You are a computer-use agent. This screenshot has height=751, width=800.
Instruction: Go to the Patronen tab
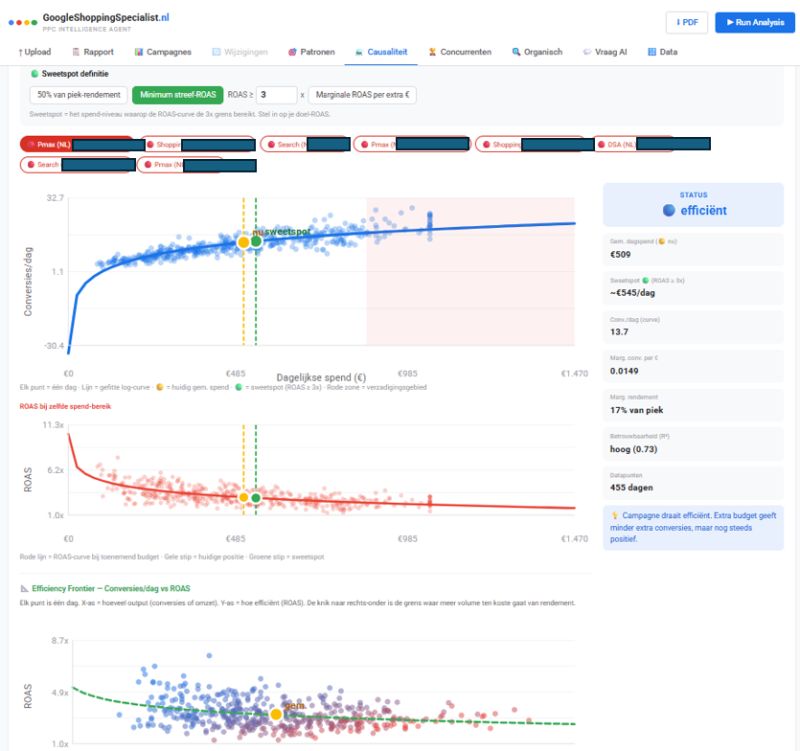pyautogui.click(x=311, y=52)
